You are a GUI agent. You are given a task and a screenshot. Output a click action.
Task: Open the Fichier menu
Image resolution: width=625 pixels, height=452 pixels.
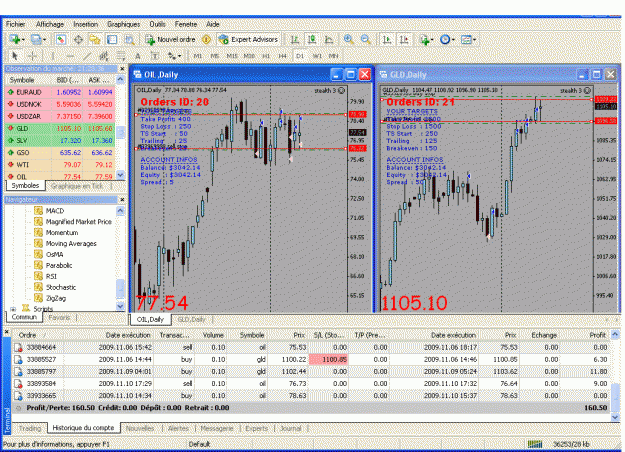[x=16, y=24]
